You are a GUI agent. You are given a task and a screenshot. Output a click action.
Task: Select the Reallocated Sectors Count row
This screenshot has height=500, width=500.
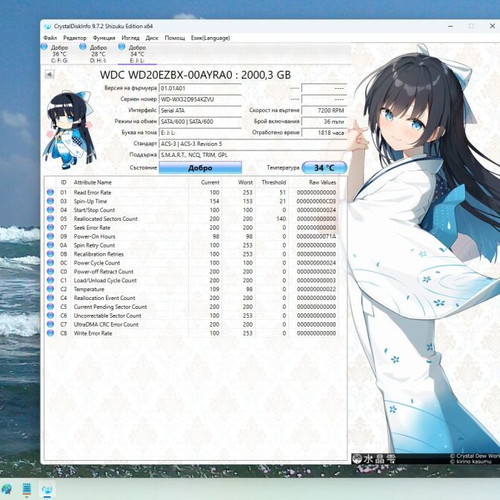coord(192,219)
